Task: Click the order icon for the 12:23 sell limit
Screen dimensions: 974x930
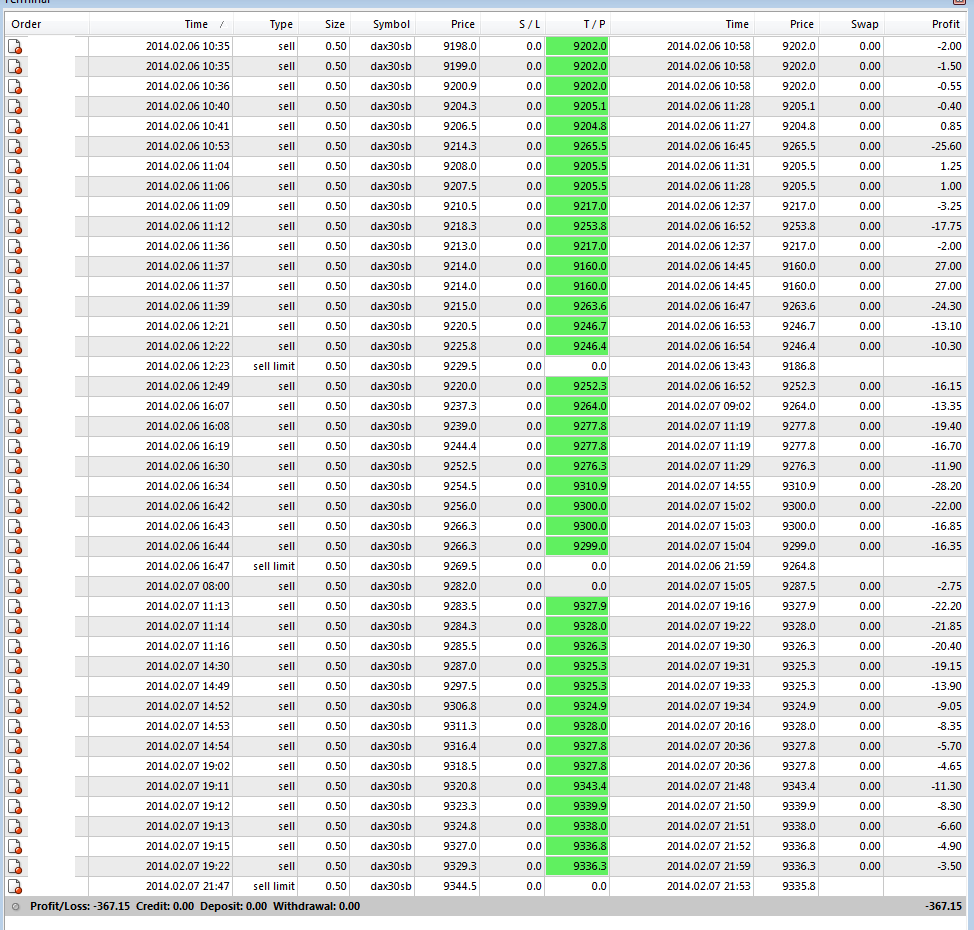Action: (15, 366)
